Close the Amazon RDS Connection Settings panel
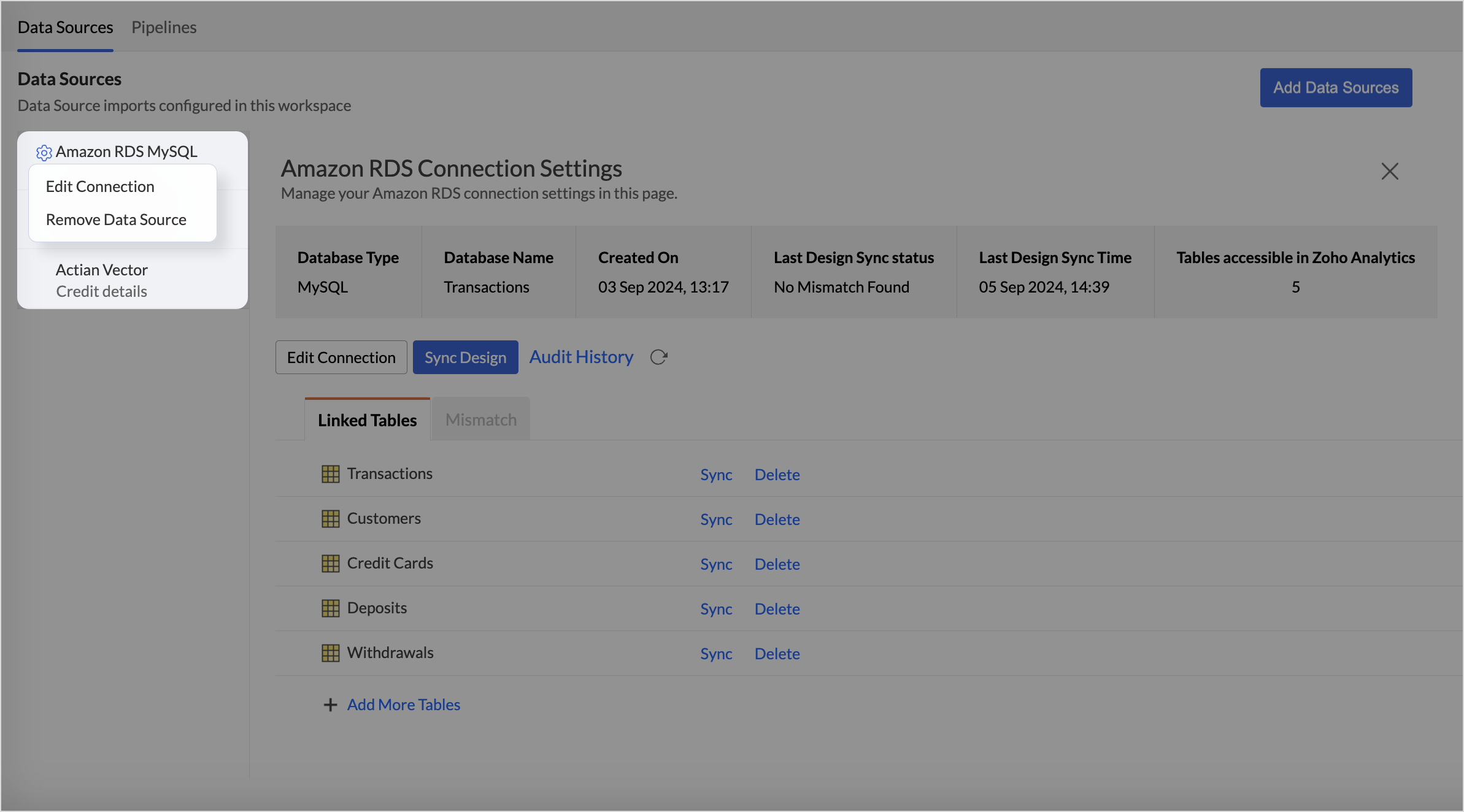The image size is (1464, 812). coord(1390,171)
